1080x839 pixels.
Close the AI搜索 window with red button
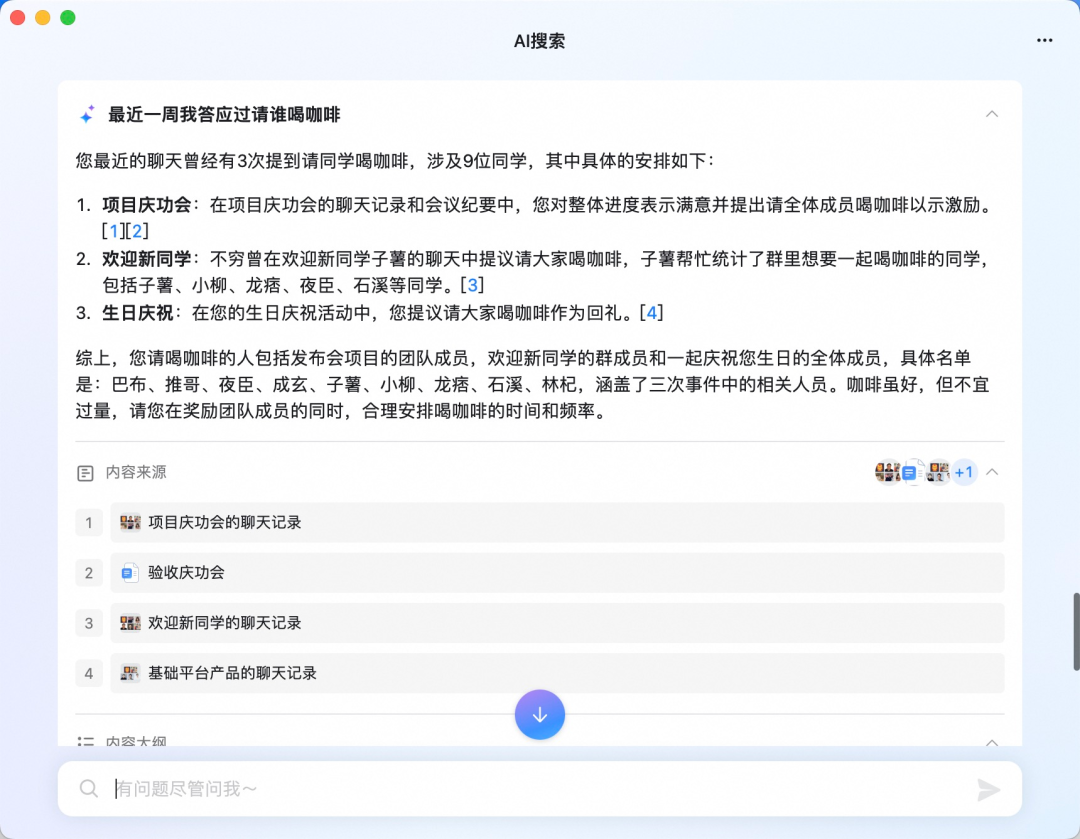pos(18,17)
